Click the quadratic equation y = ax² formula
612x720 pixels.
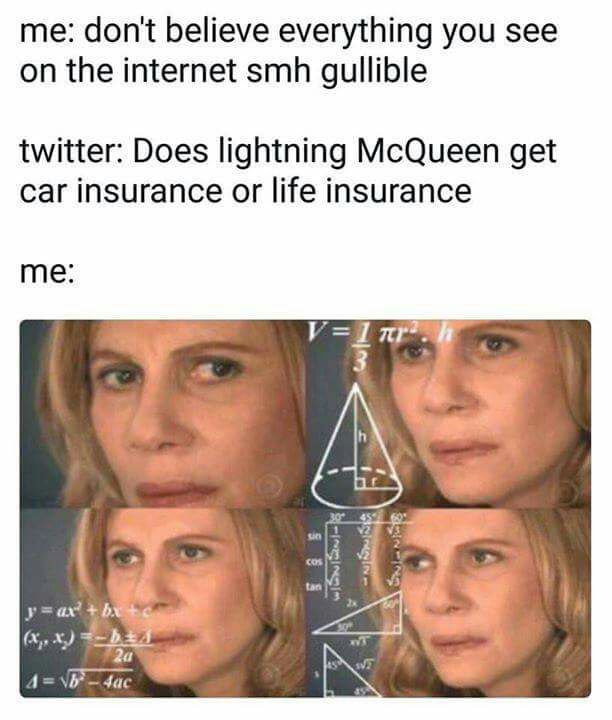(87, 612)
